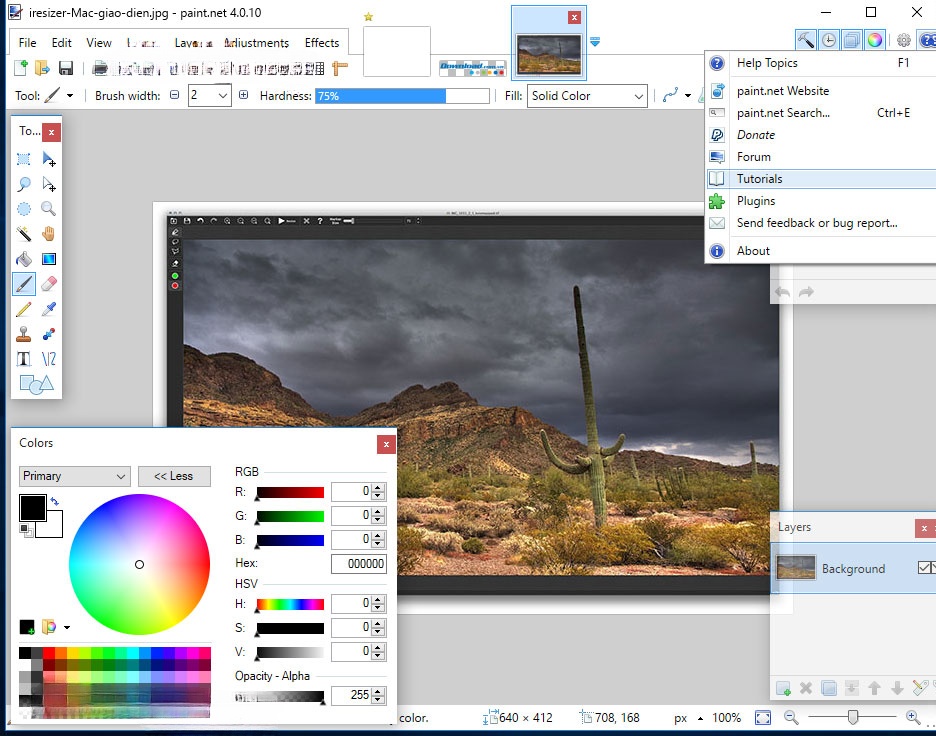Click the Hardness 75% slider bar

pos(402,96)
